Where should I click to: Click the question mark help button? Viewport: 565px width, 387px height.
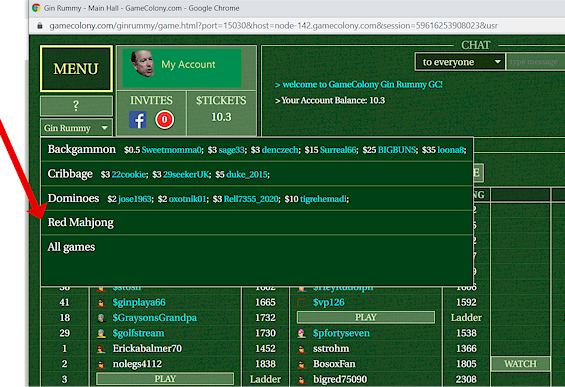tap(76, 106)
